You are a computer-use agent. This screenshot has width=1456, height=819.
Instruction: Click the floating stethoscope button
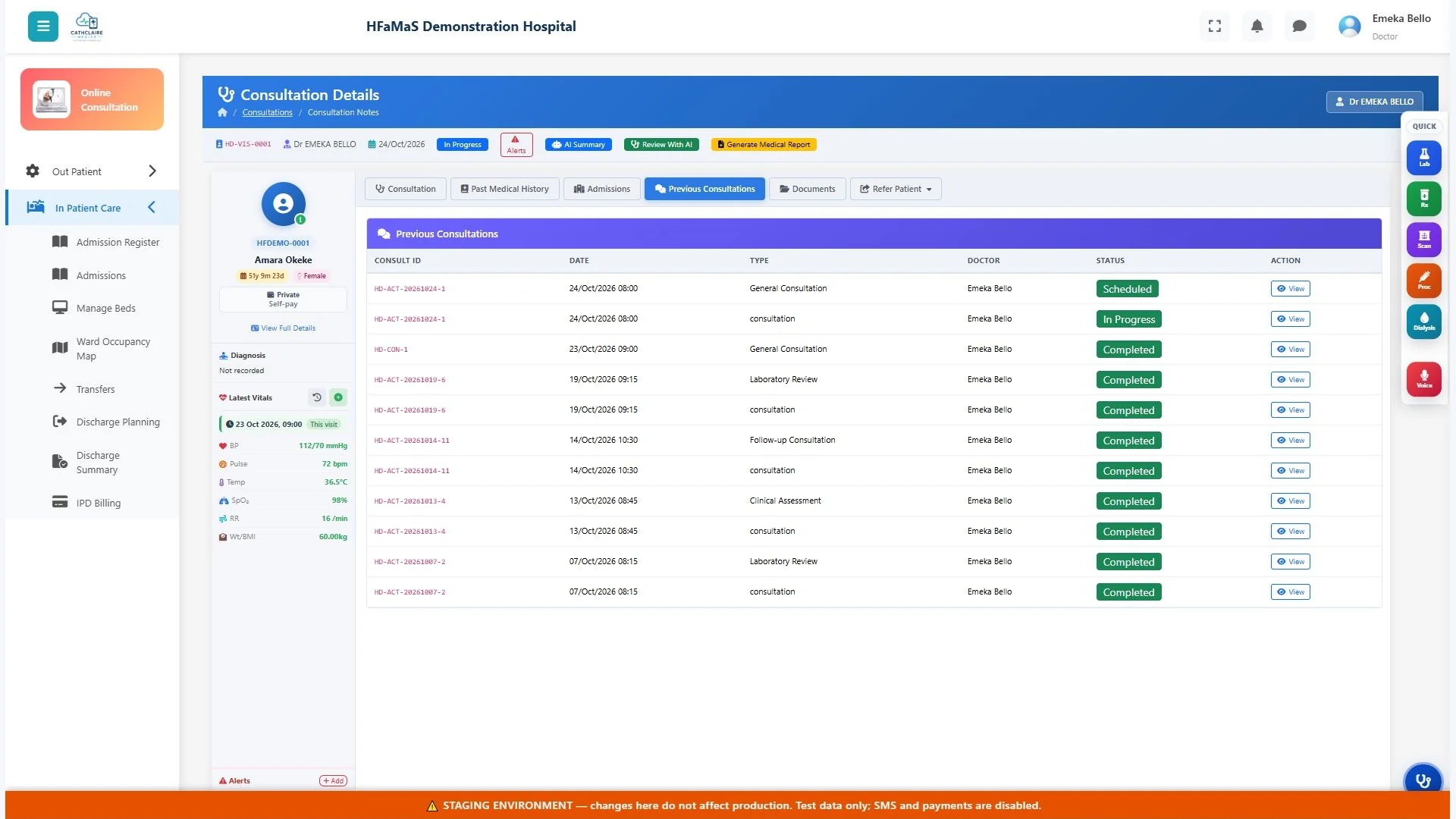(x=1423, y=780)
